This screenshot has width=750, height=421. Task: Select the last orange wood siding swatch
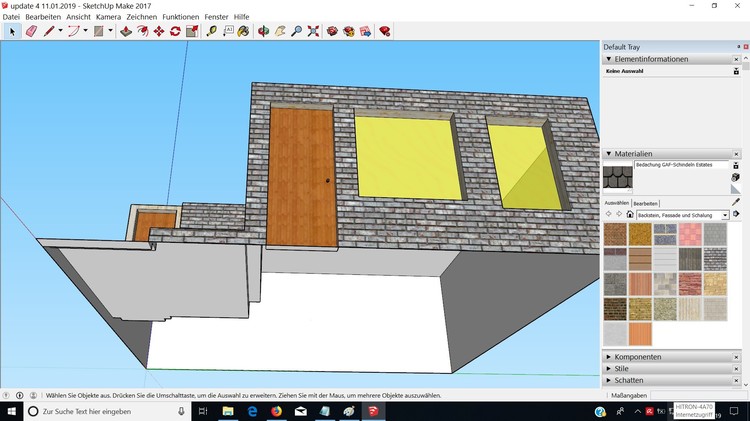coord(640,334)
